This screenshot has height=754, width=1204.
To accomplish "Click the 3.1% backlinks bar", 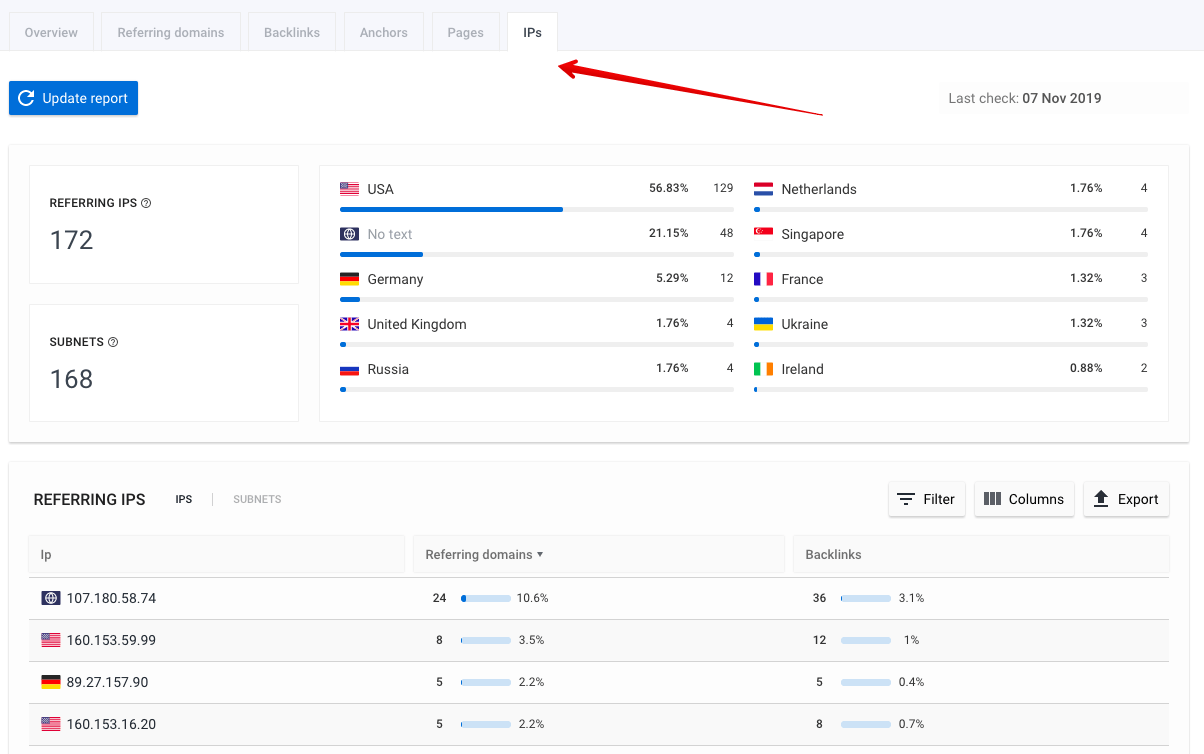I will tap(866, 598).
